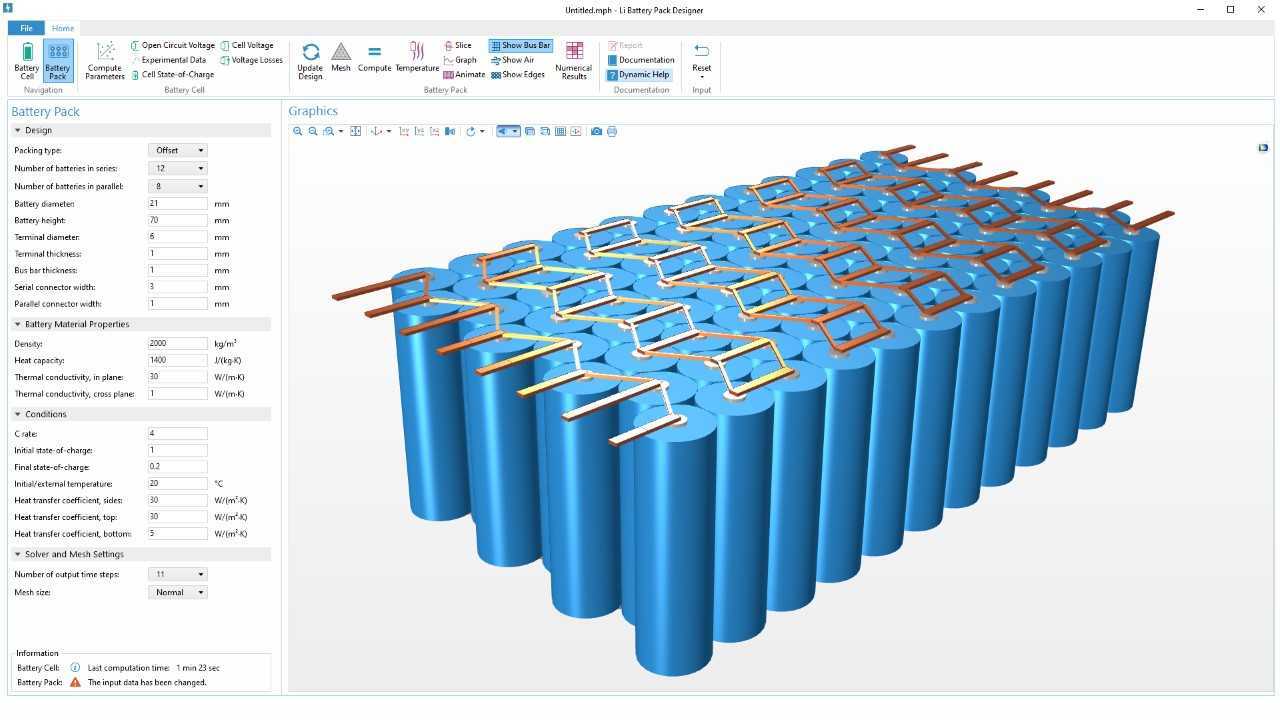Click the Compute Parameters button
This screenshot has height=720, width=1280.
[x=104, y=60]
